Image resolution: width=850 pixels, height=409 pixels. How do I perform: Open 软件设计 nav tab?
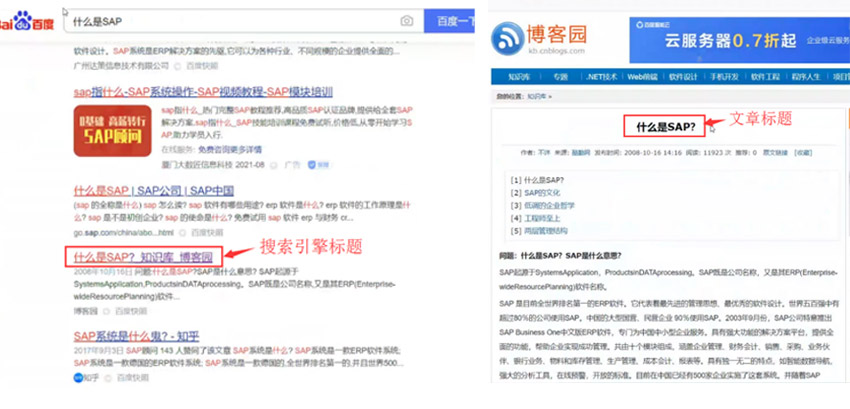point(683,76)
